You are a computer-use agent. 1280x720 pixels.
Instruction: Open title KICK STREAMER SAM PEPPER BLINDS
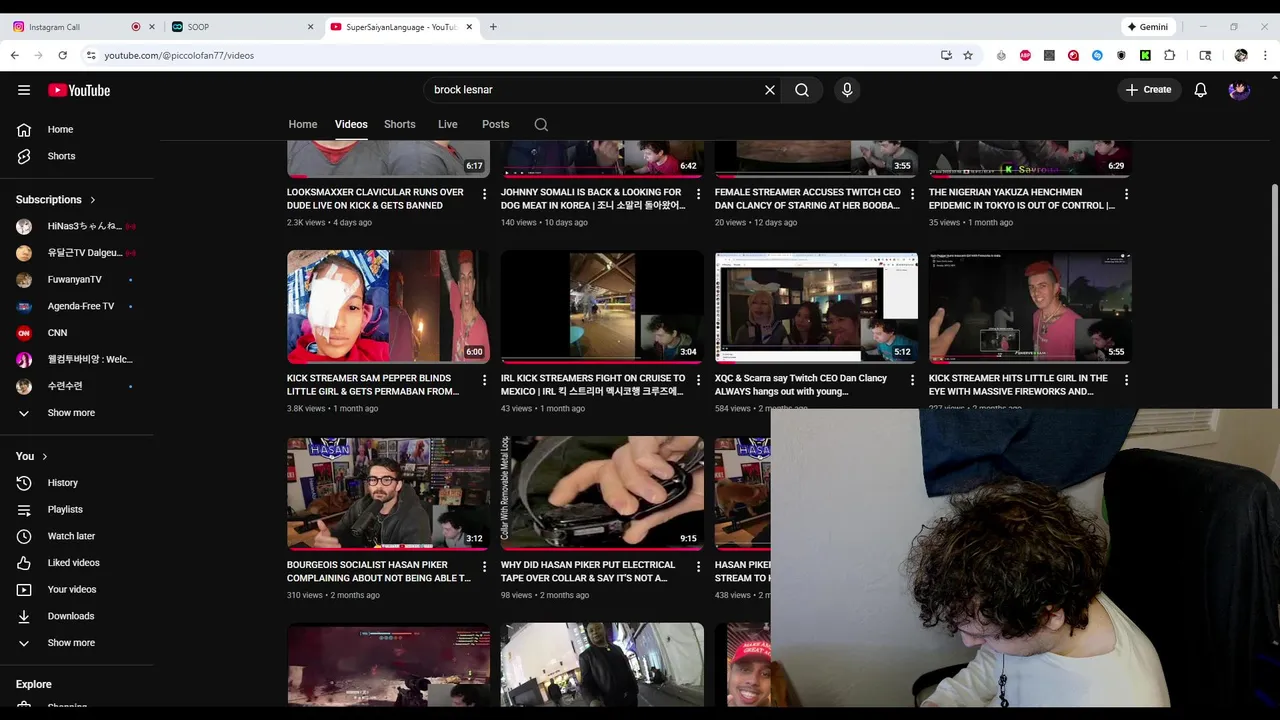(373, 385)
